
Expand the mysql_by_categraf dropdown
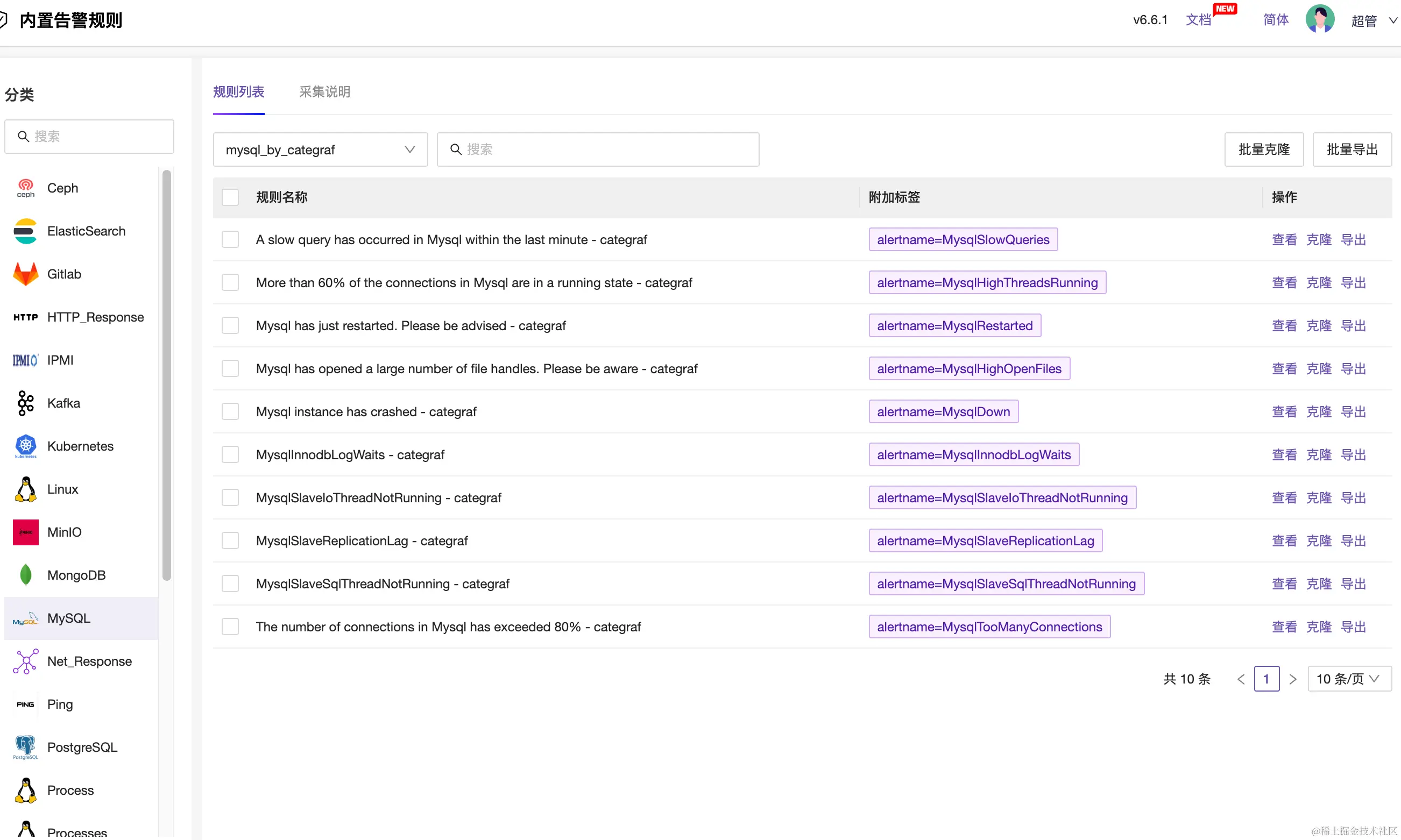(320, 150)
